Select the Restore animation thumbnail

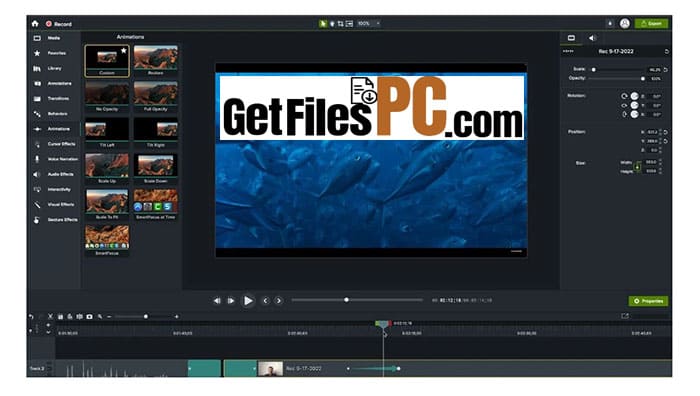click(155, 60)
